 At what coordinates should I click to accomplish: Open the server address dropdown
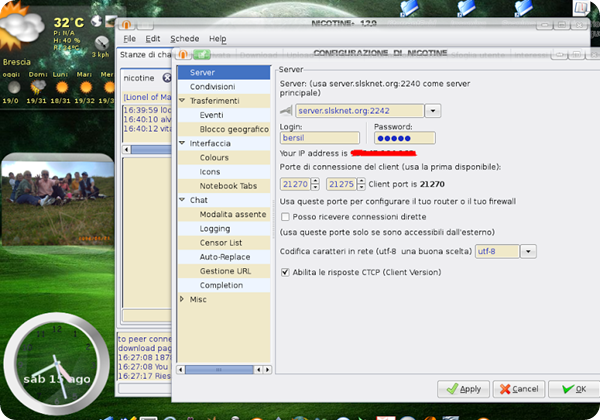(433, 111)
